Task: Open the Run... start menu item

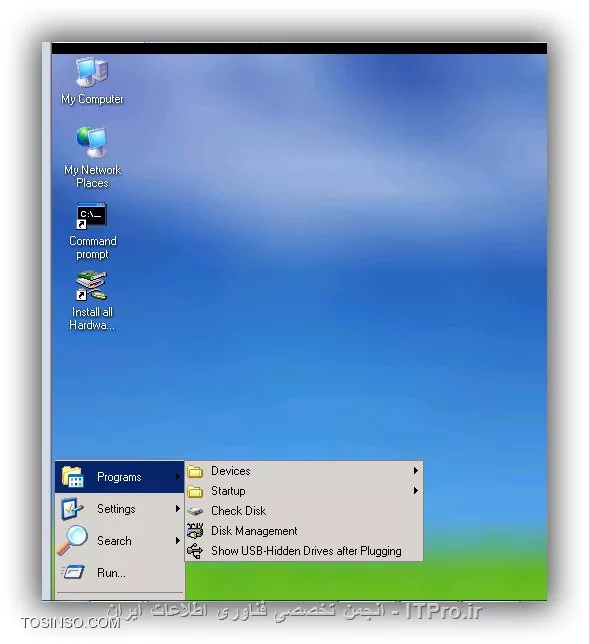Action: point(120,573)
